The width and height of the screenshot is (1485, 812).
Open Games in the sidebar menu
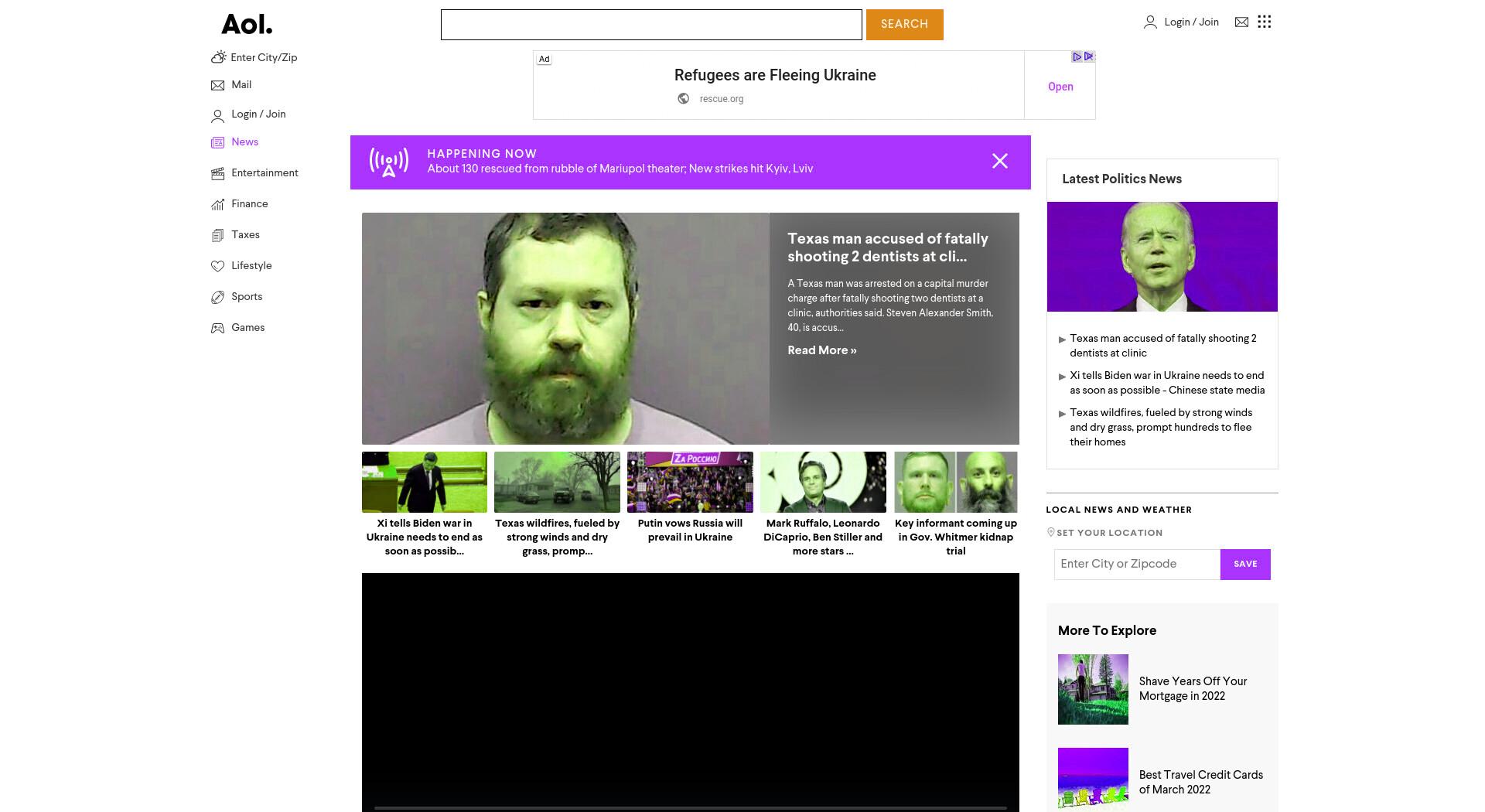247,328
